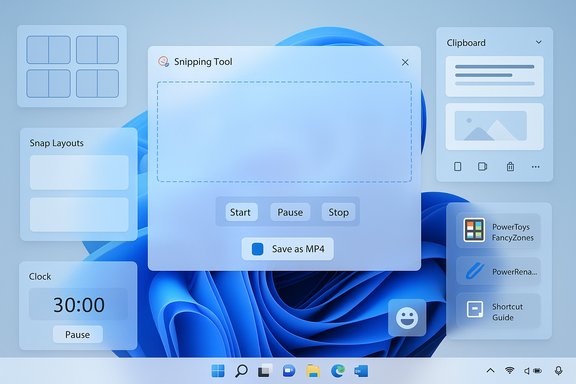Click the Clock widget title
Image resolution: width=576 pixels, height=384 pixels.
40,276
